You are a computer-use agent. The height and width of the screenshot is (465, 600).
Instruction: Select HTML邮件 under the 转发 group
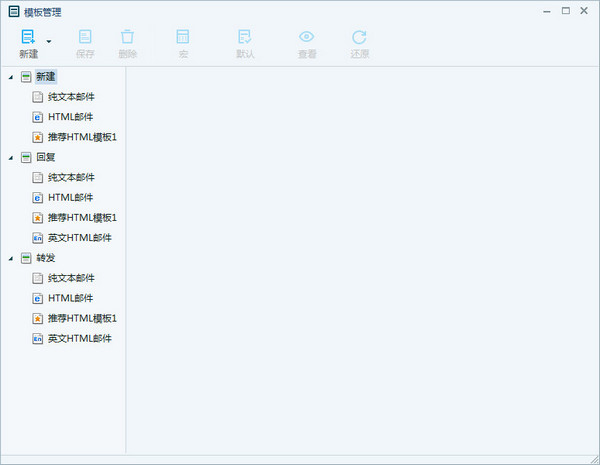(70, 298)
